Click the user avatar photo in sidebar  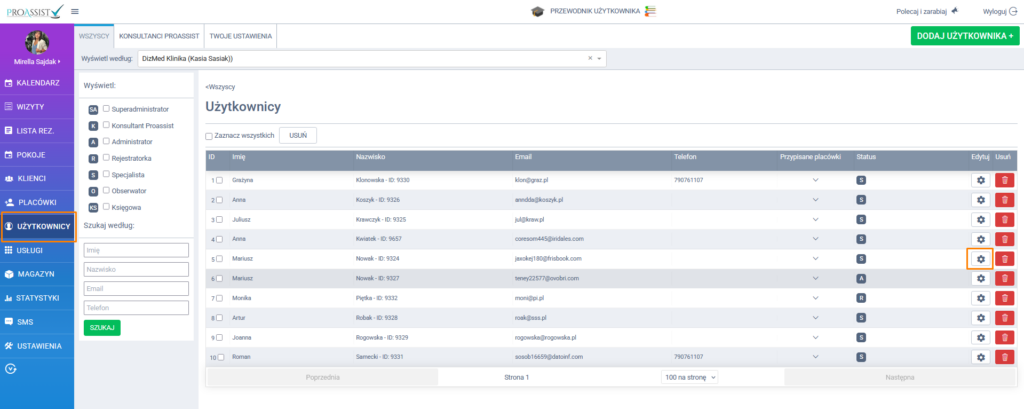(37, 43)
